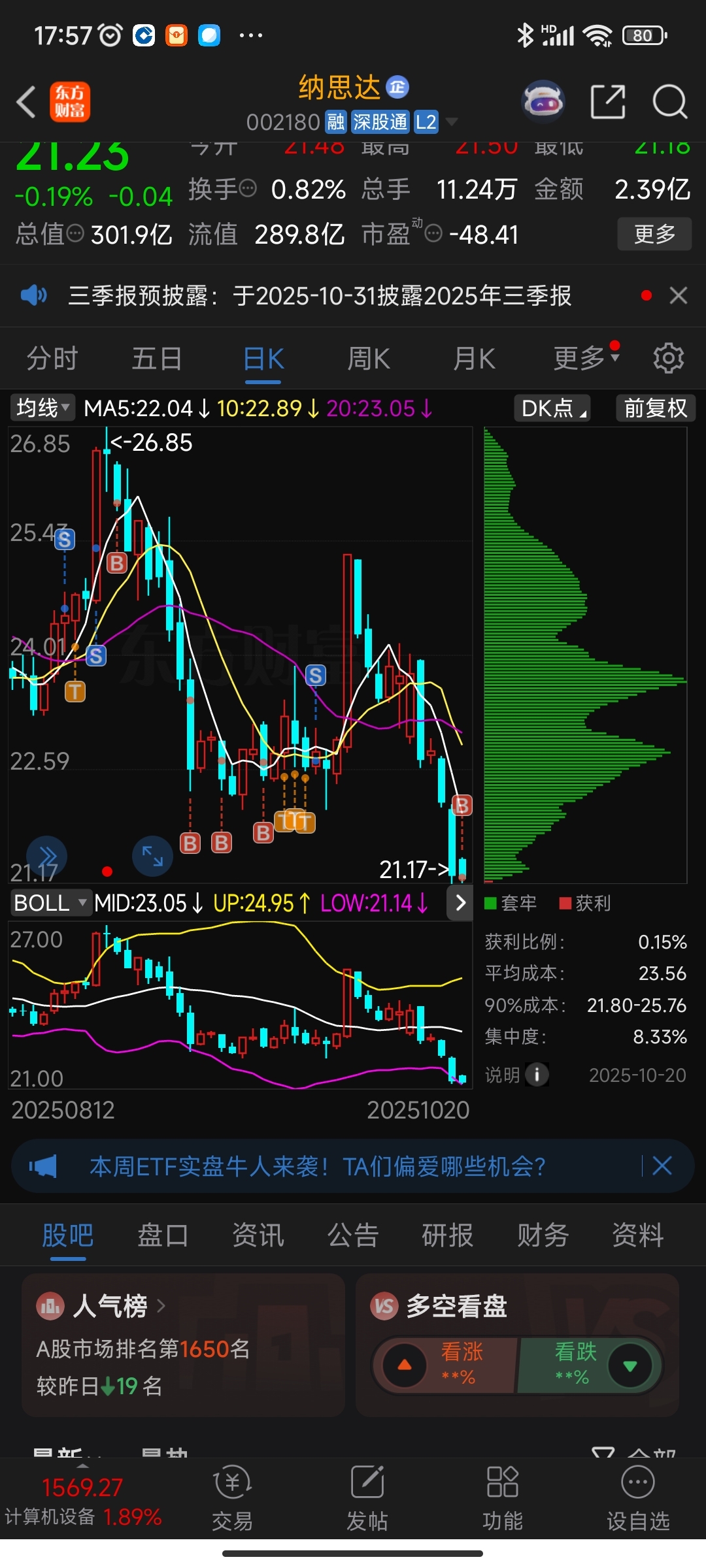The height and width of the screenshot is (1568, 706).
Task: Tap the 融 margin tag
Action: pyautogui.click(x=336, y=122)
